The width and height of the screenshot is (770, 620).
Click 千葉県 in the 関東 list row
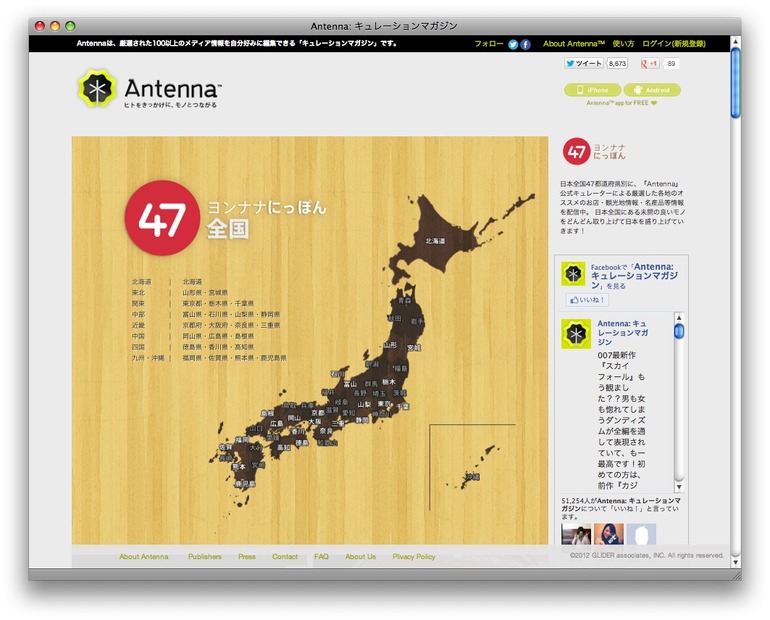click(x=244, y=303)
